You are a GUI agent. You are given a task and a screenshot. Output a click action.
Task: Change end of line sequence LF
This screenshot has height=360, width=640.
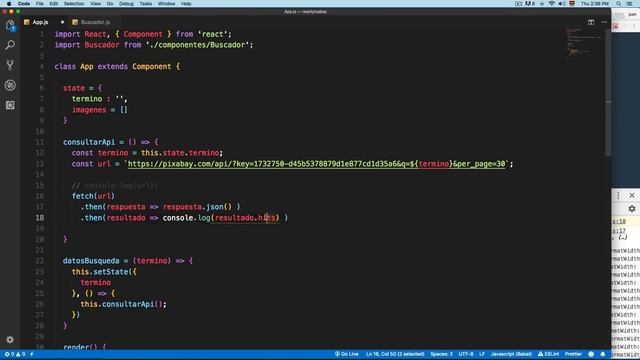click(482, 354)
